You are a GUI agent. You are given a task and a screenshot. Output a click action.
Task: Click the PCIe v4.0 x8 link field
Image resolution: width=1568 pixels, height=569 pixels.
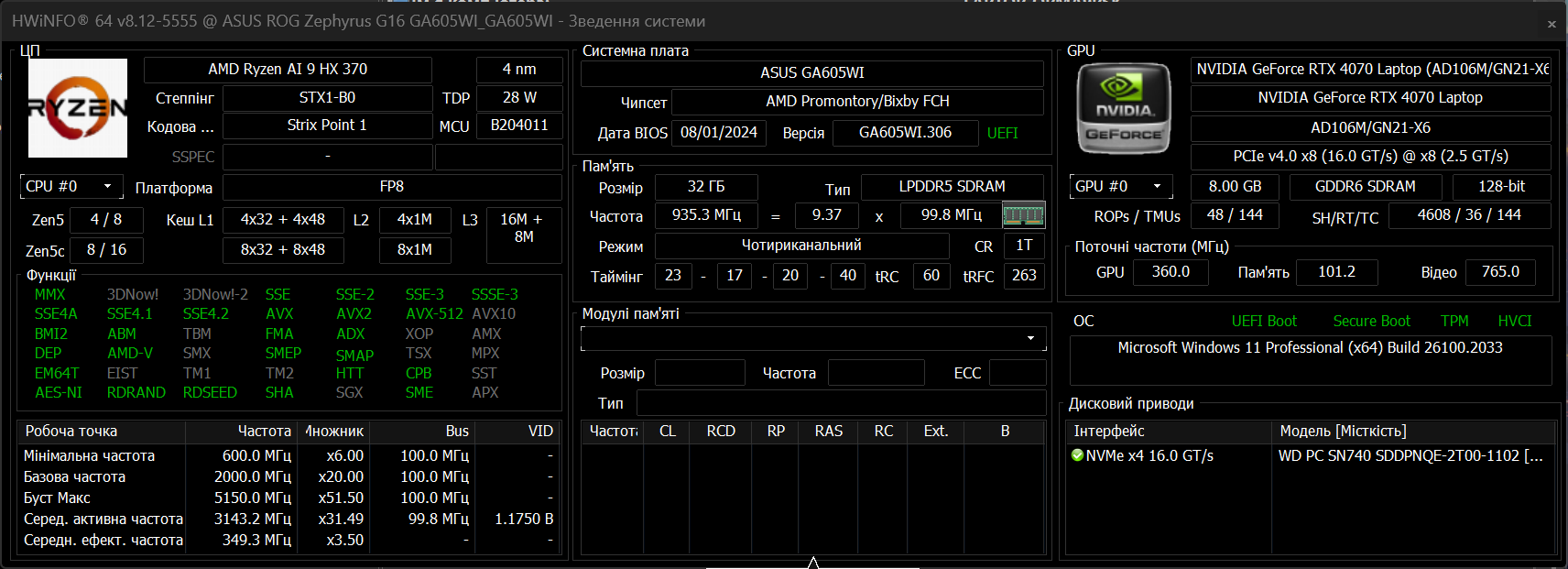[1371, 157]
